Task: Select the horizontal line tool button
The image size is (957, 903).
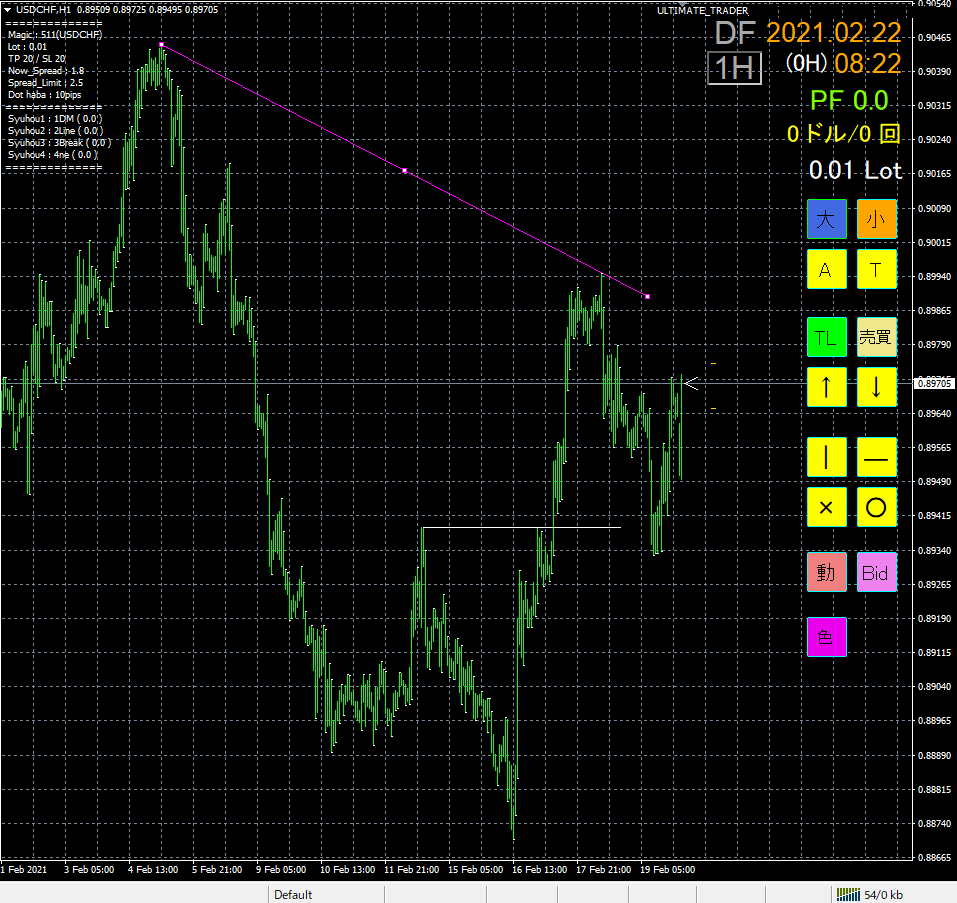Action: [x=876, y=457]
